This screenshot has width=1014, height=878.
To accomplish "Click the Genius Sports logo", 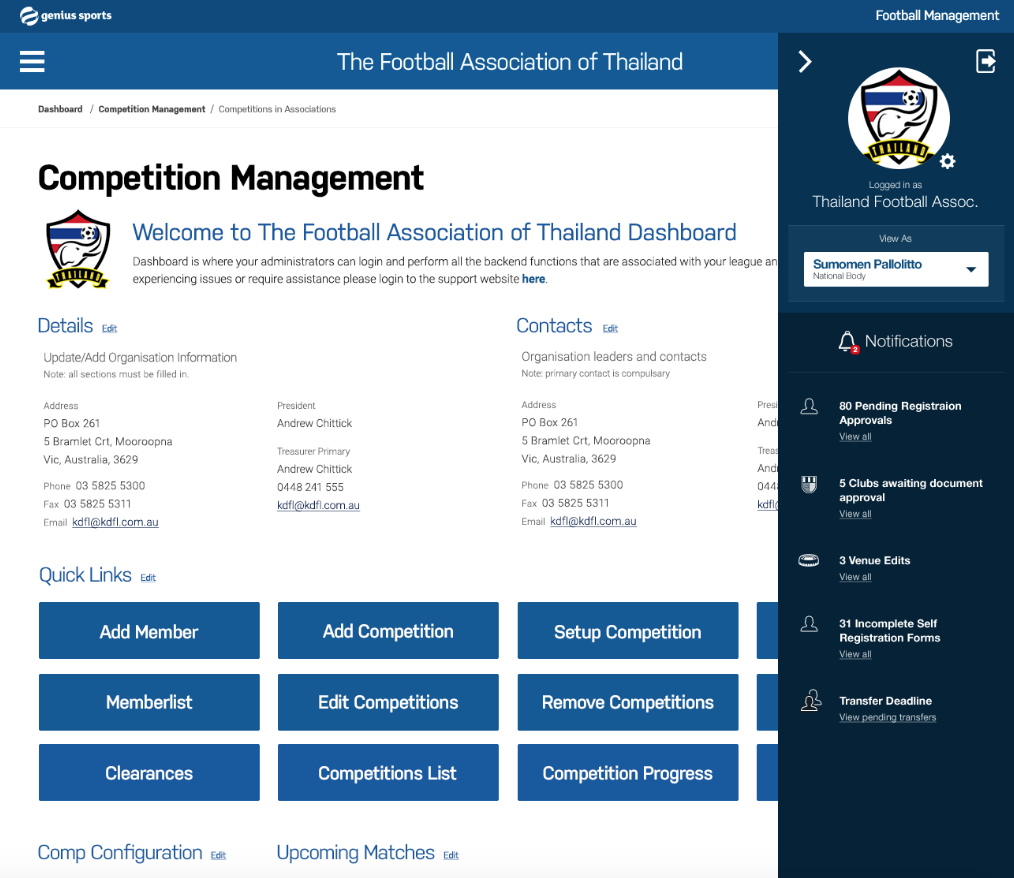I will pyautogui.click(x=65, y=16).
